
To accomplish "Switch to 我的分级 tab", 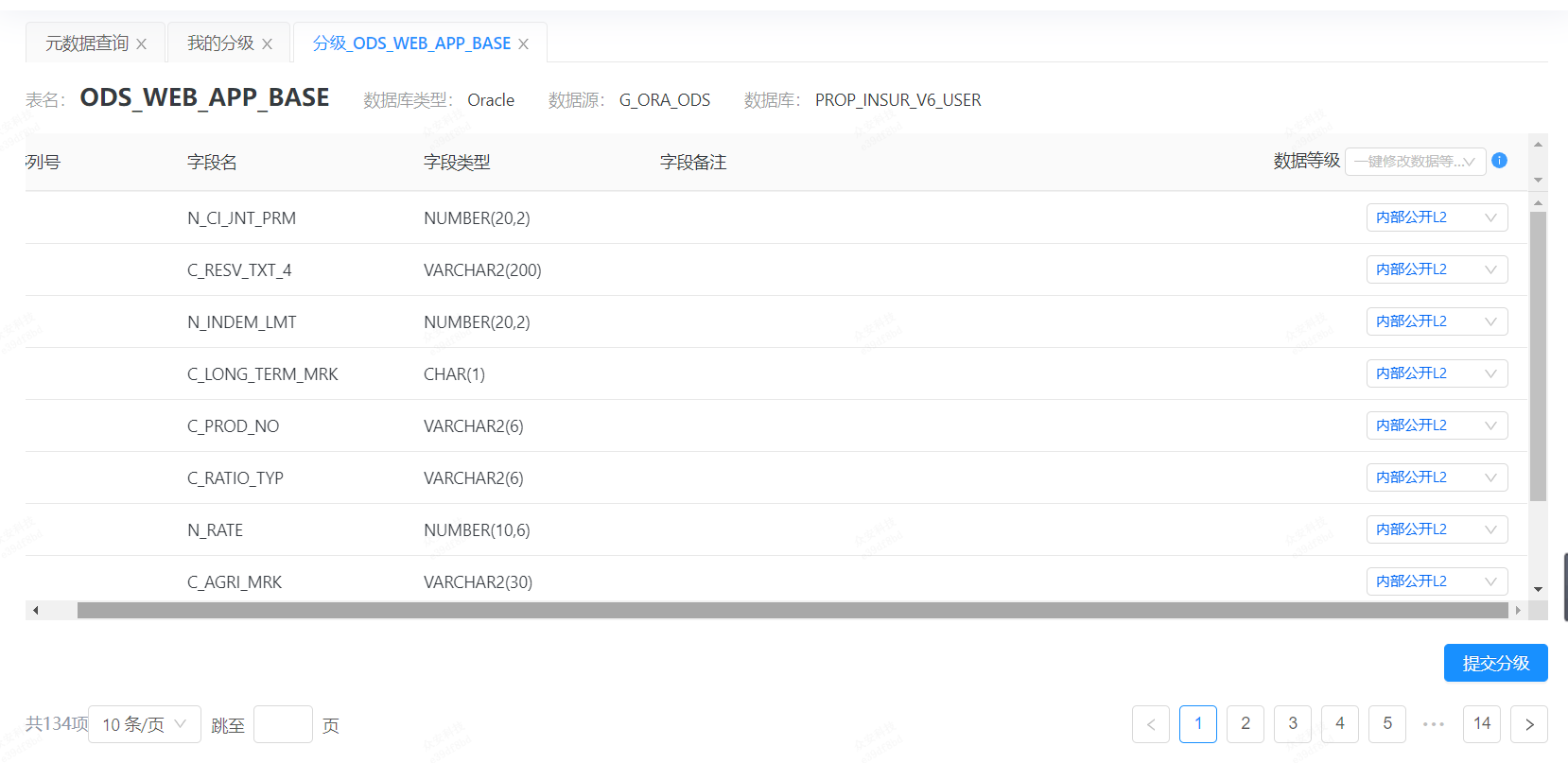I will [x=220, y=43].
